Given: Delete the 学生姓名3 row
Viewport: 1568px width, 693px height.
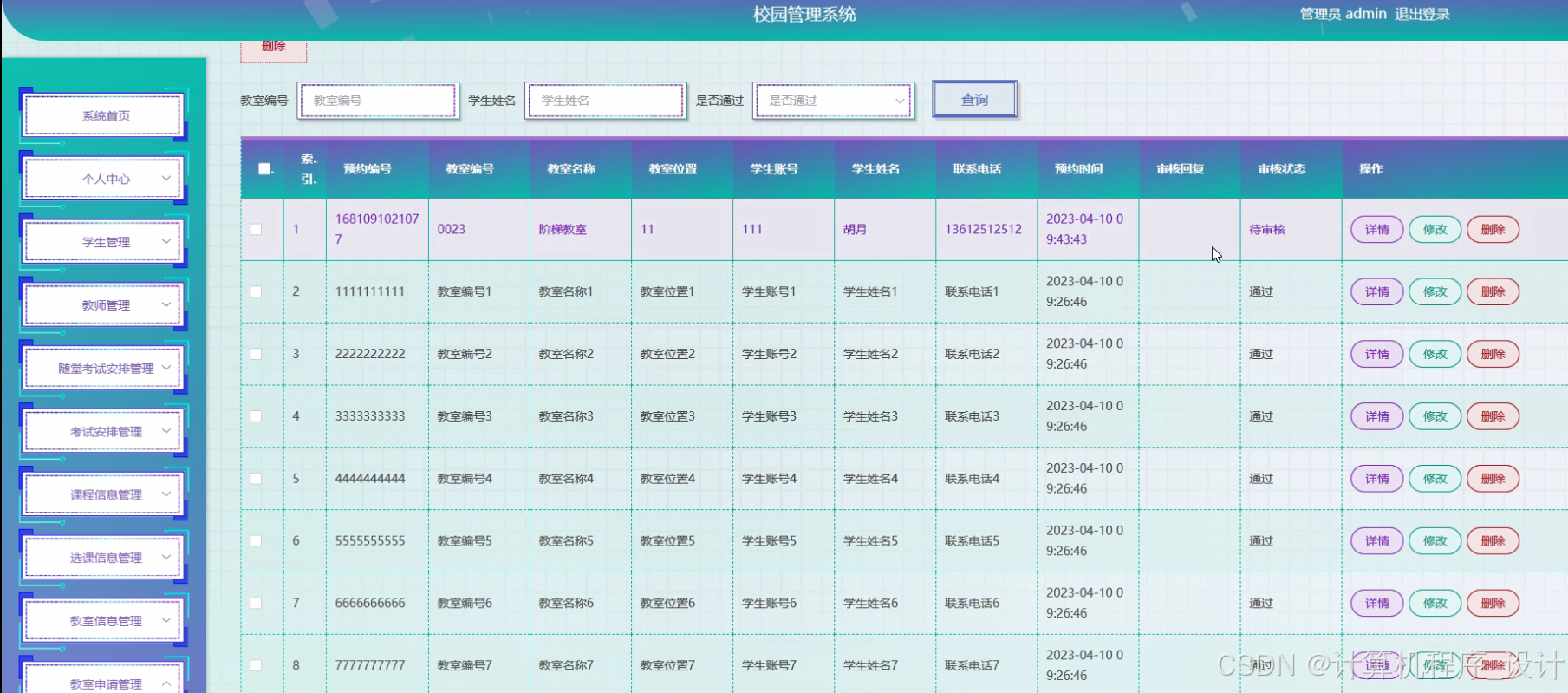Looking at the screenshot, I should coord(1493,416).
